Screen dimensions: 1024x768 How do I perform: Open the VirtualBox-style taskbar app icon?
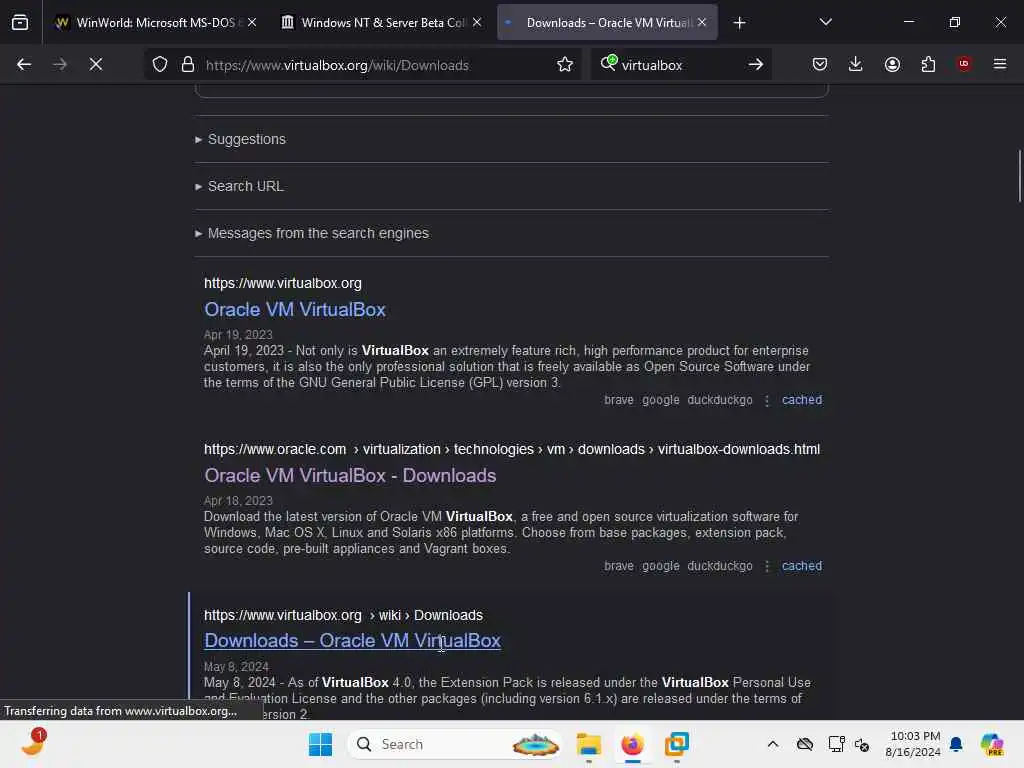coord(677,744)
